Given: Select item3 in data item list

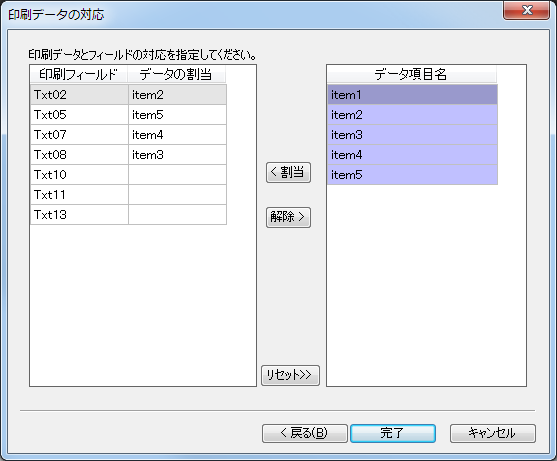Looking at the screenshot, I should pos(412,135).
